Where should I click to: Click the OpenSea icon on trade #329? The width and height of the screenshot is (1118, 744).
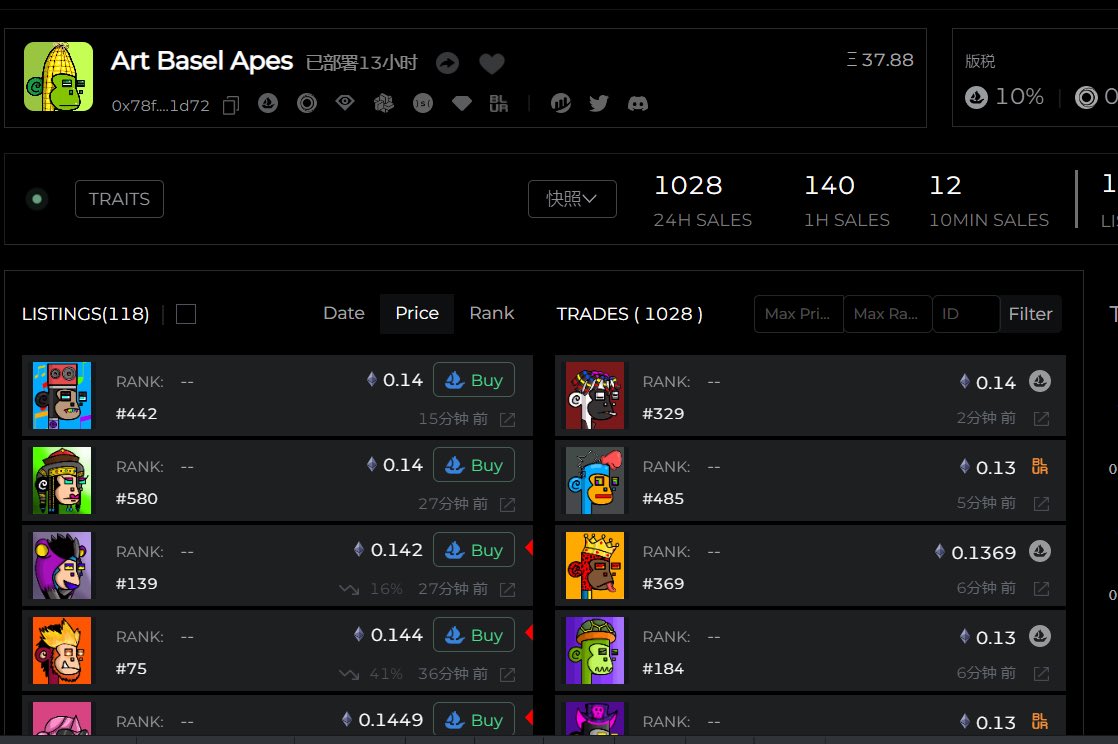1040,382
